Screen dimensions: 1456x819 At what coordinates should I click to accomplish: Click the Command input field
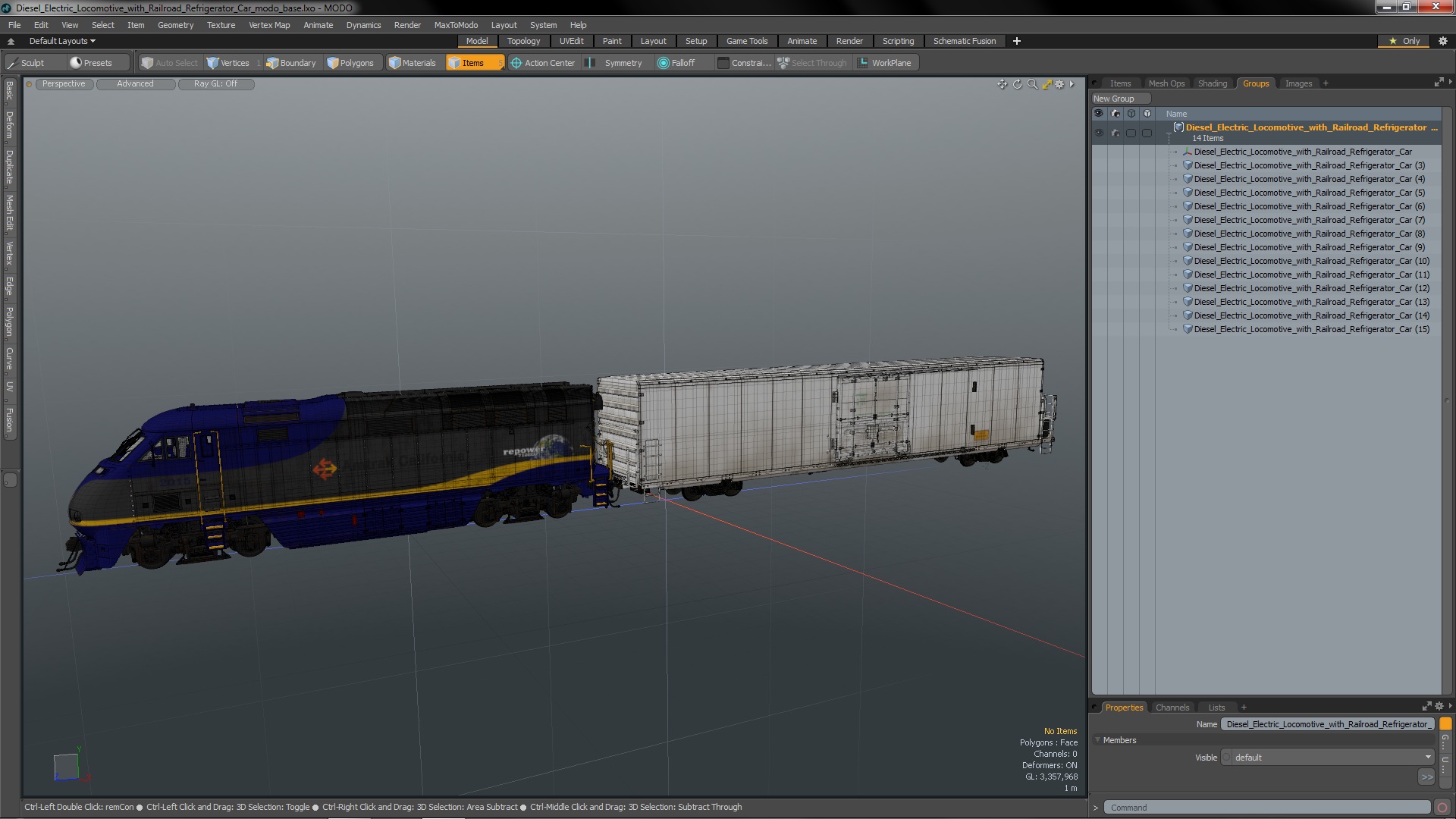pyautogui.click(x=1266, y=808)
